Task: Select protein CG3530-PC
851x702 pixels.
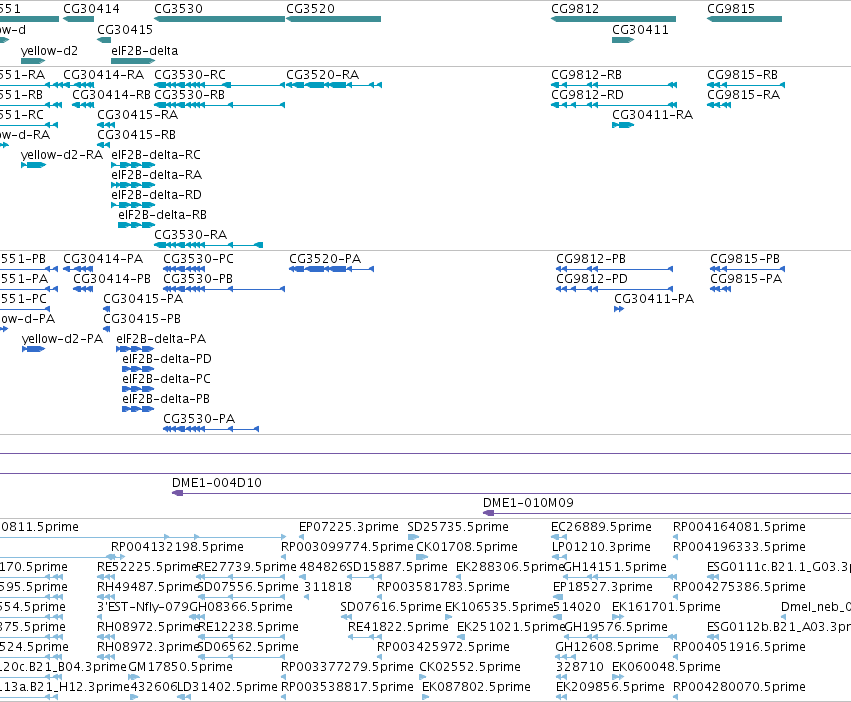Action: pos(198,260)
